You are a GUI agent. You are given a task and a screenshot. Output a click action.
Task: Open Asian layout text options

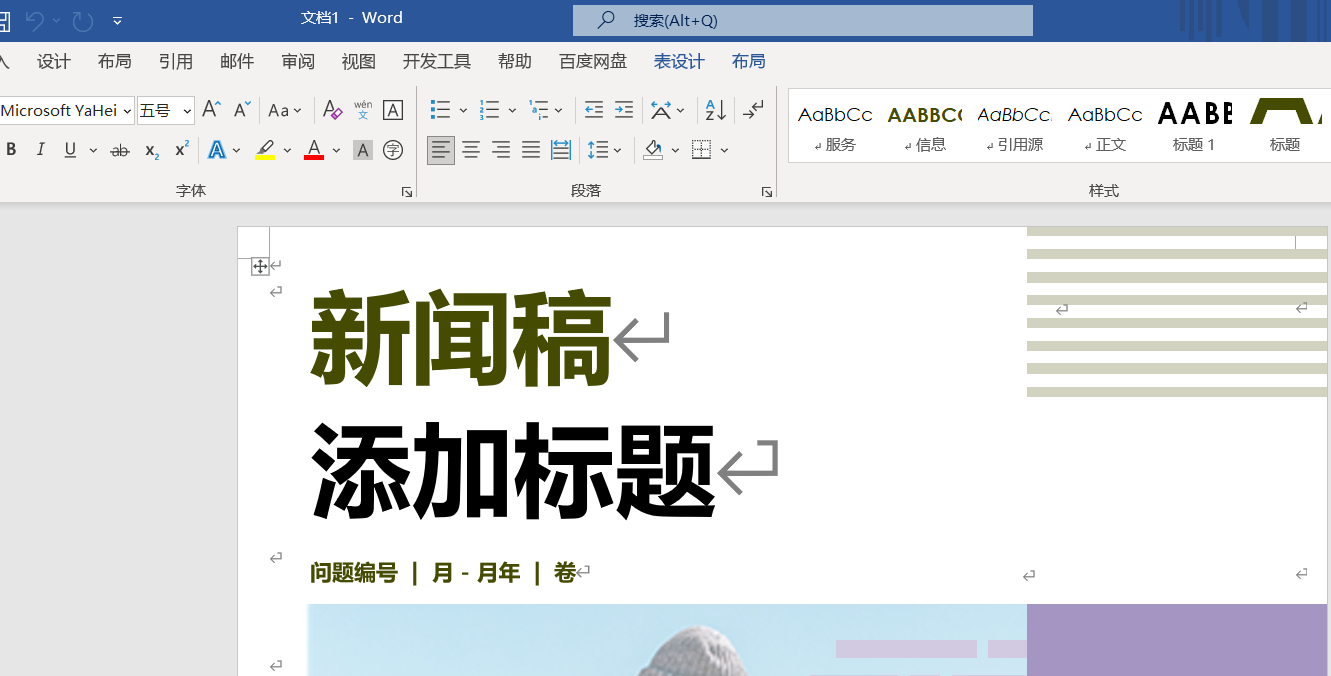click(x=661, y=110)
